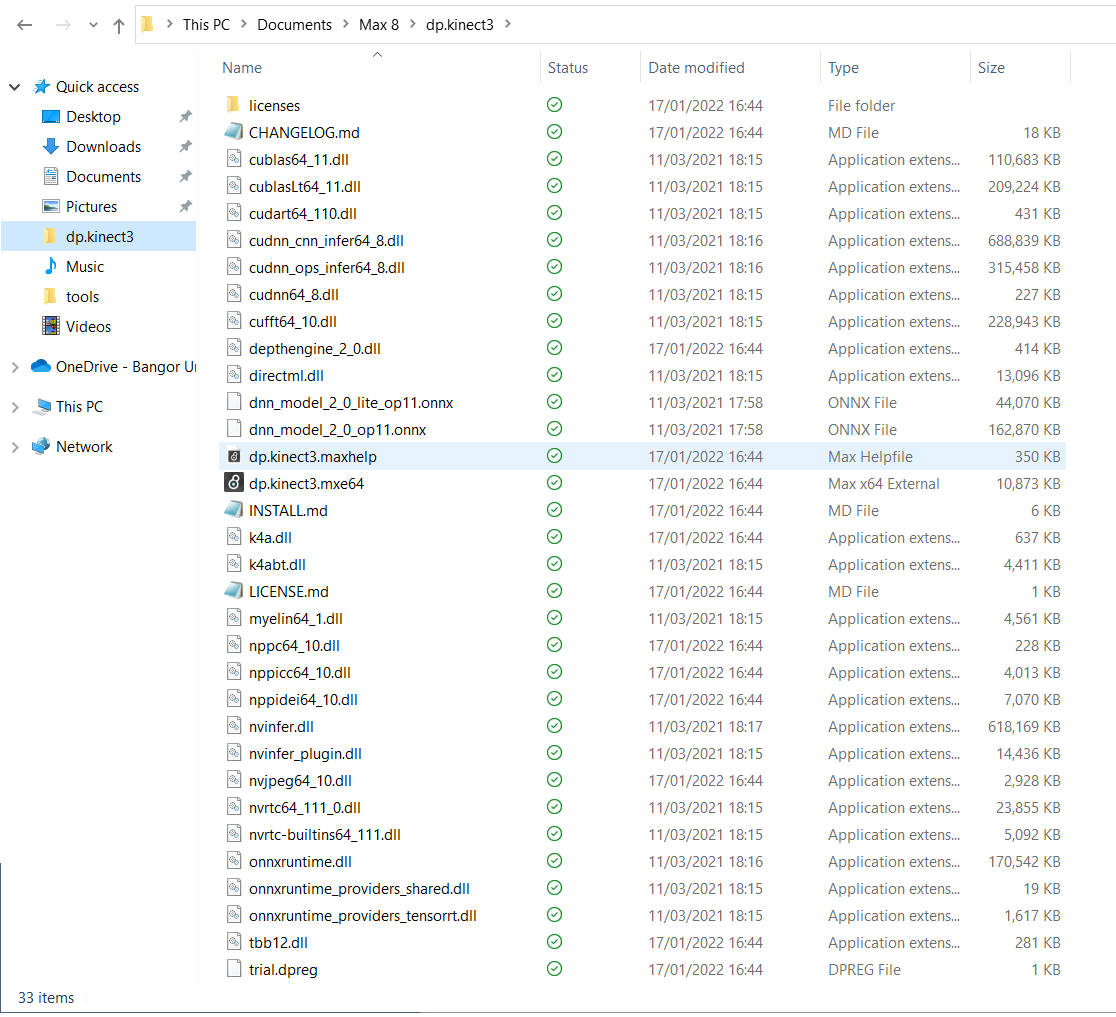Click the Documents pin icon in sidebar
This screenshot has height=1017, width=1116.
(185, 176)
